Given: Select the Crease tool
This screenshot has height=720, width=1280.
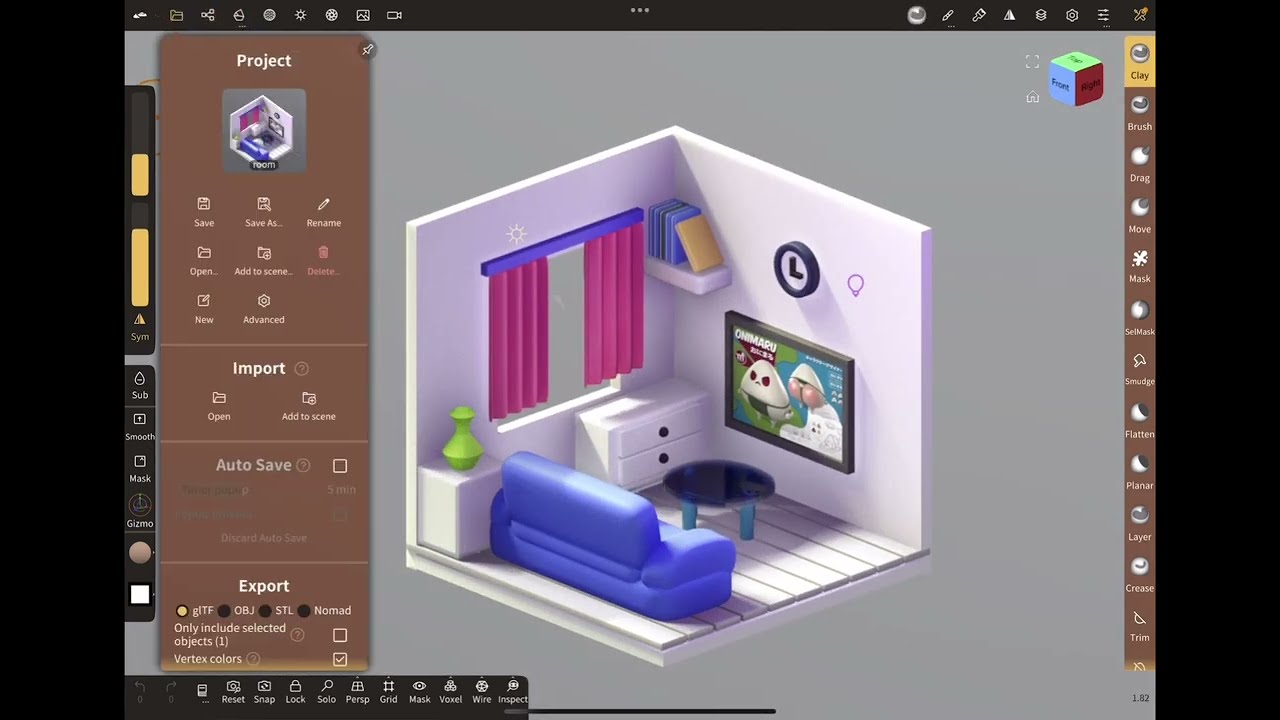Looking at the screenshot, I should [x=1140, y=573].
